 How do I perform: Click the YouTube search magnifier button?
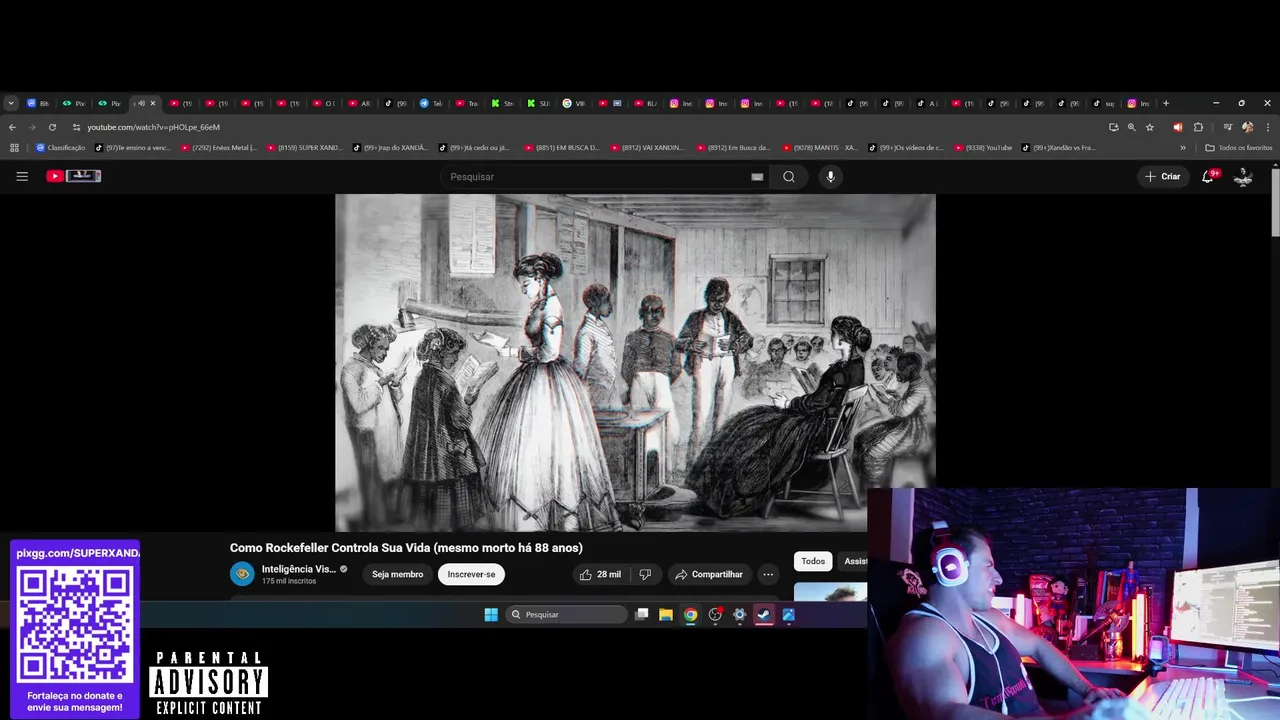(789, 177)
